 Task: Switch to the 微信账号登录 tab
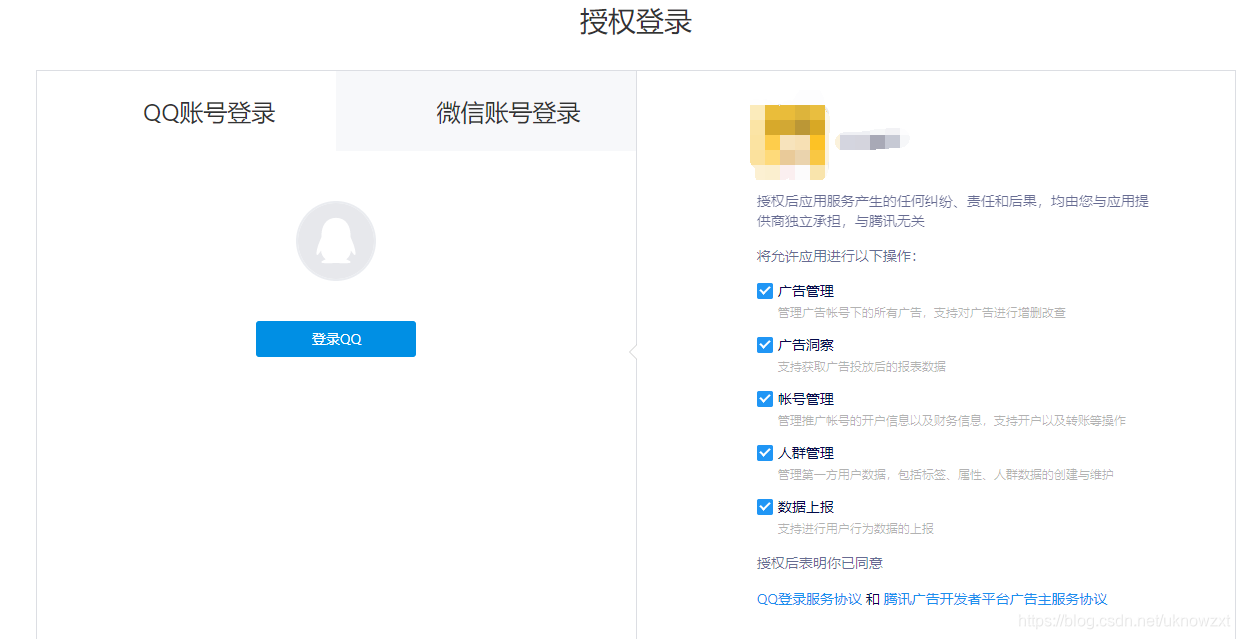pos(508,113)
